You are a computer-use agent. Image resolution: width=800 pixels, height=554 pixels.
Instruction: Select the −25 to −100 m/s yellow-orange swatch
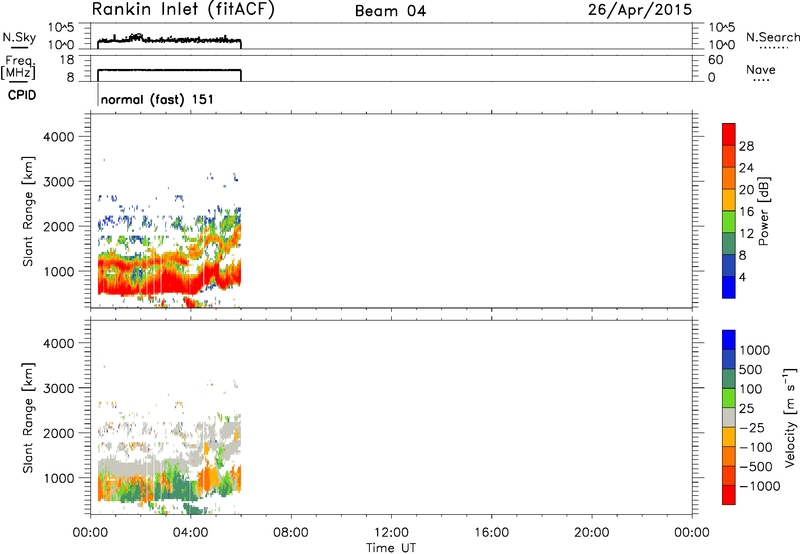click(x=729, y=437)
